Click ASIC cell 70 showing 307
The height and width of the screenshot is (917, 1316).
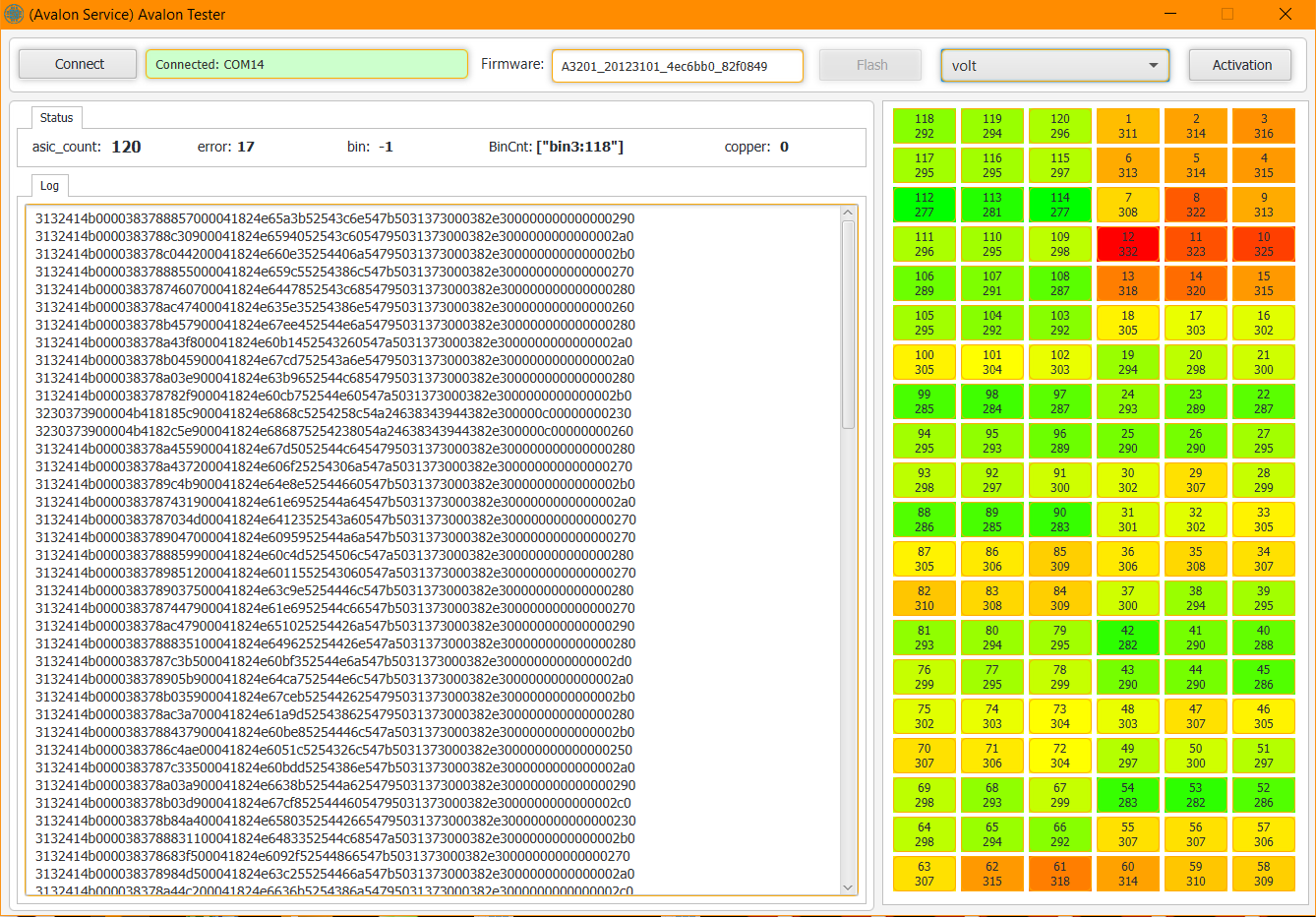point(925,756)
